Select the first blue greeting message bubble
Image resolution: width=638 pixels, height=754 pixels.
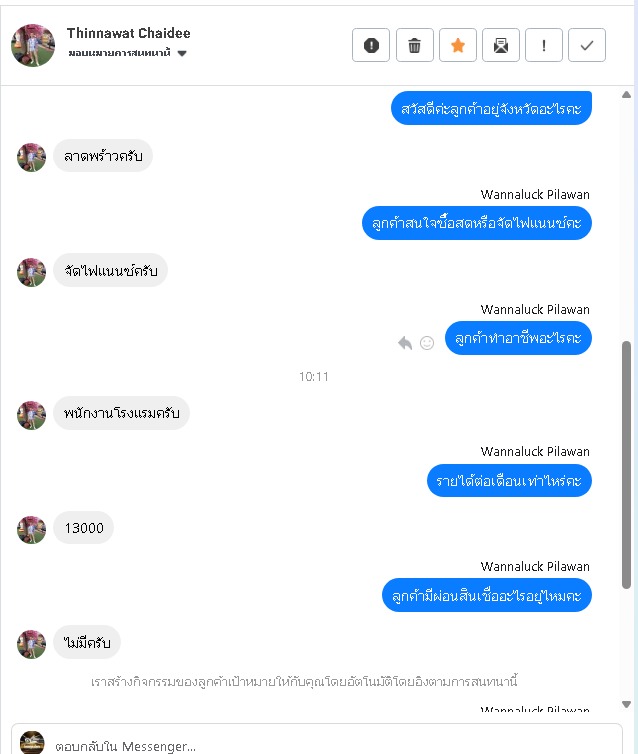pyautogui.click(x=491, y=108)
